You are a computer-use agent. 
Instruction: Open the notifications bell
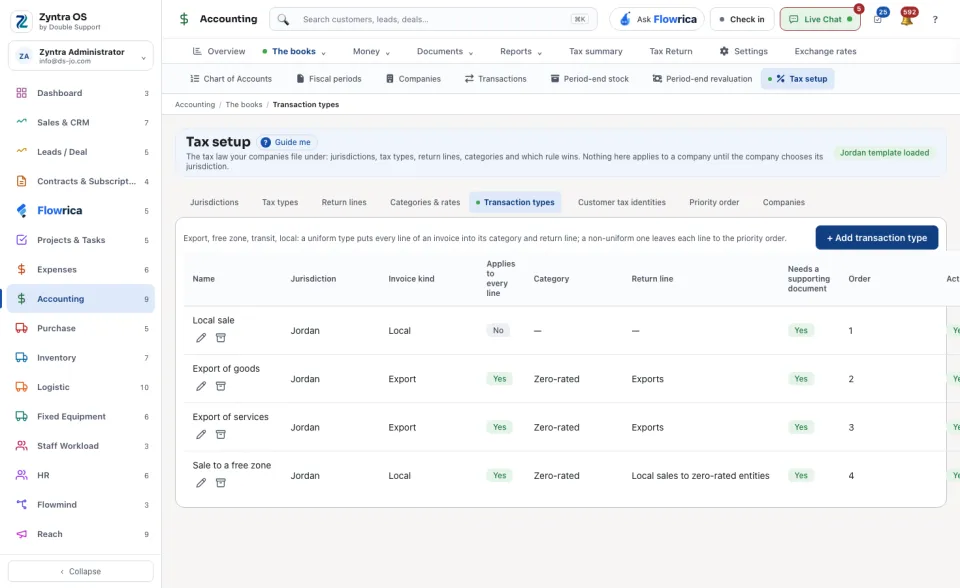(x=907, y=19)
